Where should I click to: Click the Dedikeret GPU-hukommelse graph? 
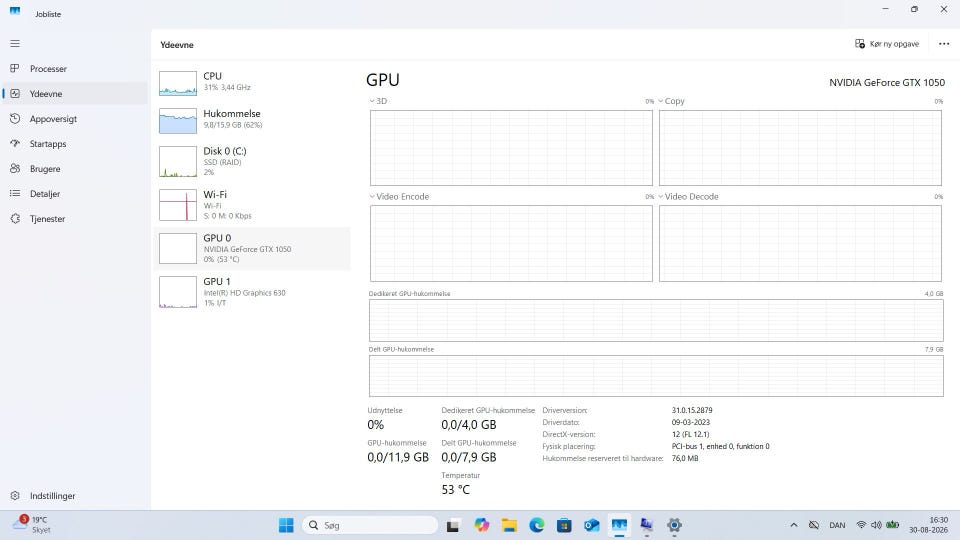656,320
